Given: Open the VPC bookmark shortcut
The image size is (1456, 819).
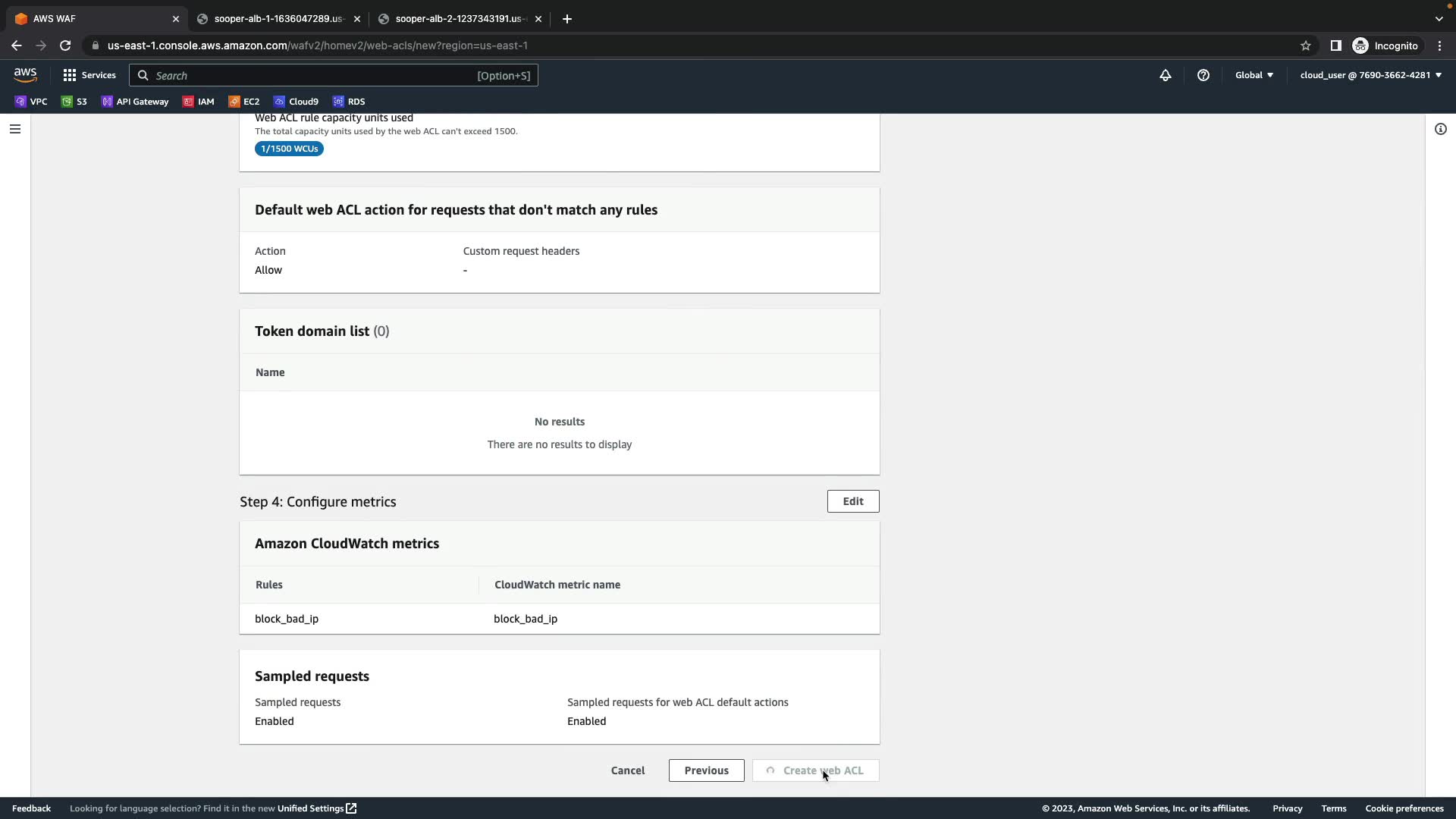Looking at the screenshot, I should pos(31,102).
